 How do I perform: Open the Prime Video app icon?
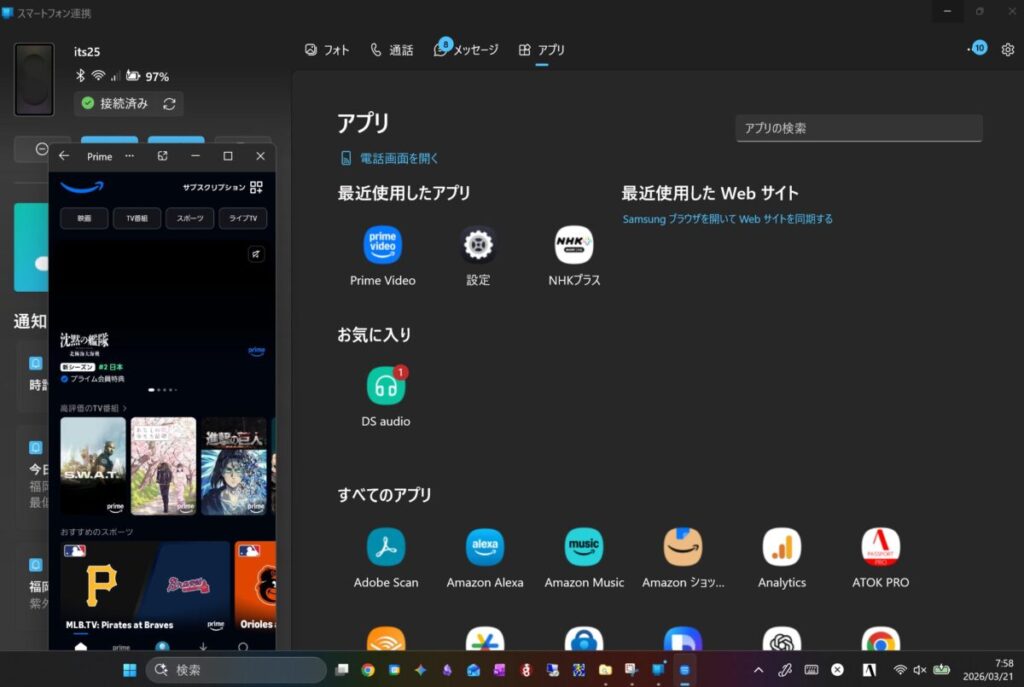(382, 245)
